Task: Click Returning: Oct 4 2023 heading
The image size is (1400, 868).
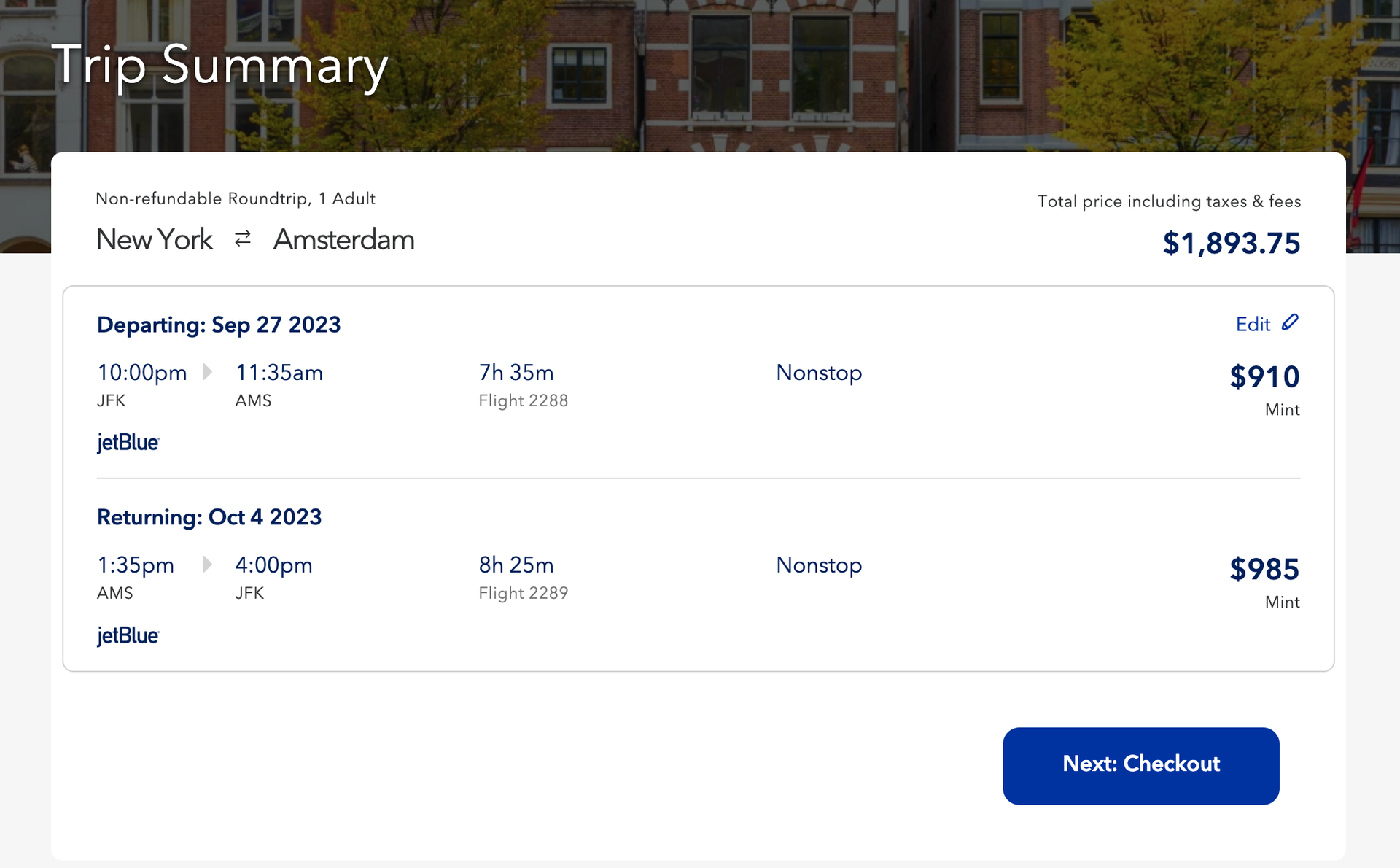Action: click(x=209, y=516)
